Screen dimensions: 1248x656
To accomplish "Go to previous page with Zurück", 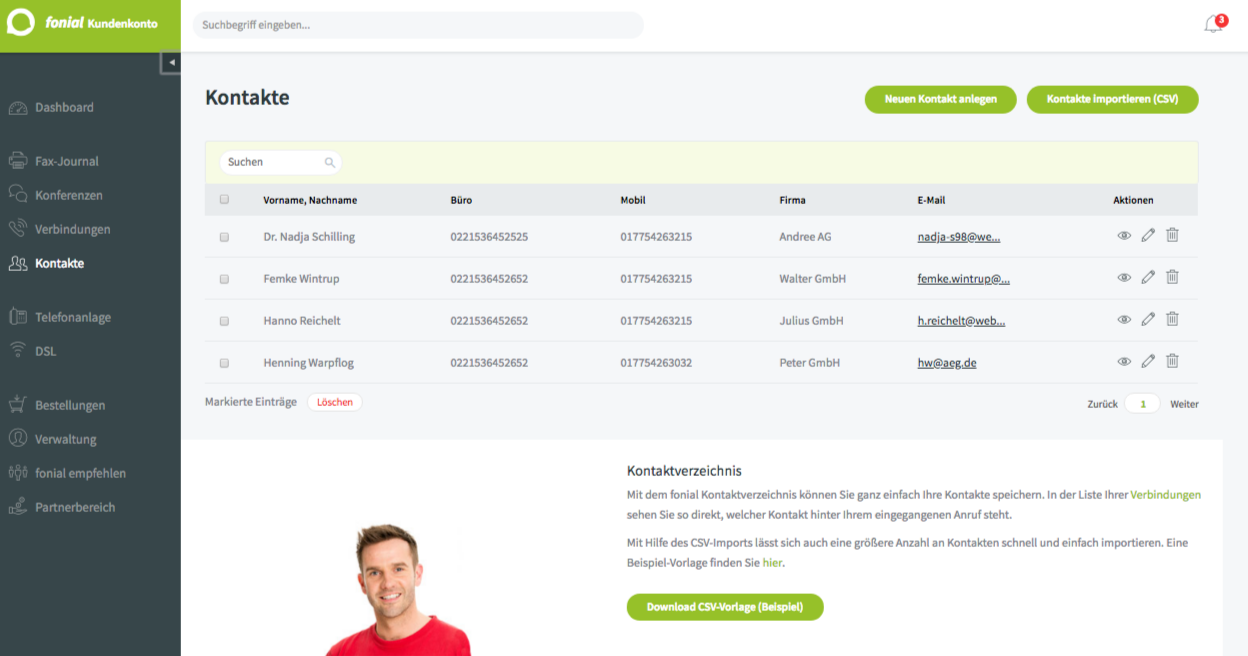I will click(x=1102, y=404).
